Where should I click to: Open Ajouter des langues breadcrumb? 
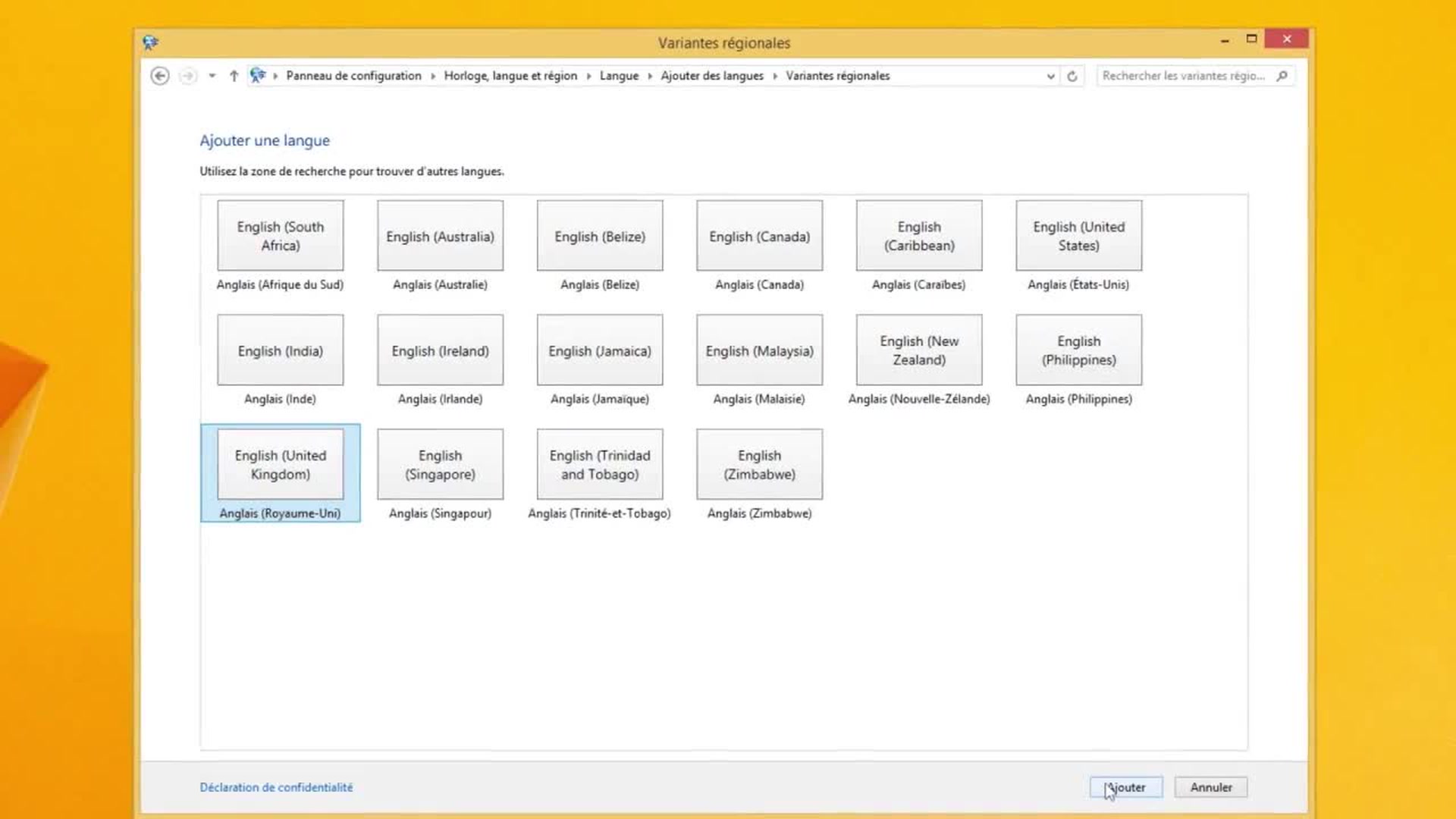tap(711, 76)
